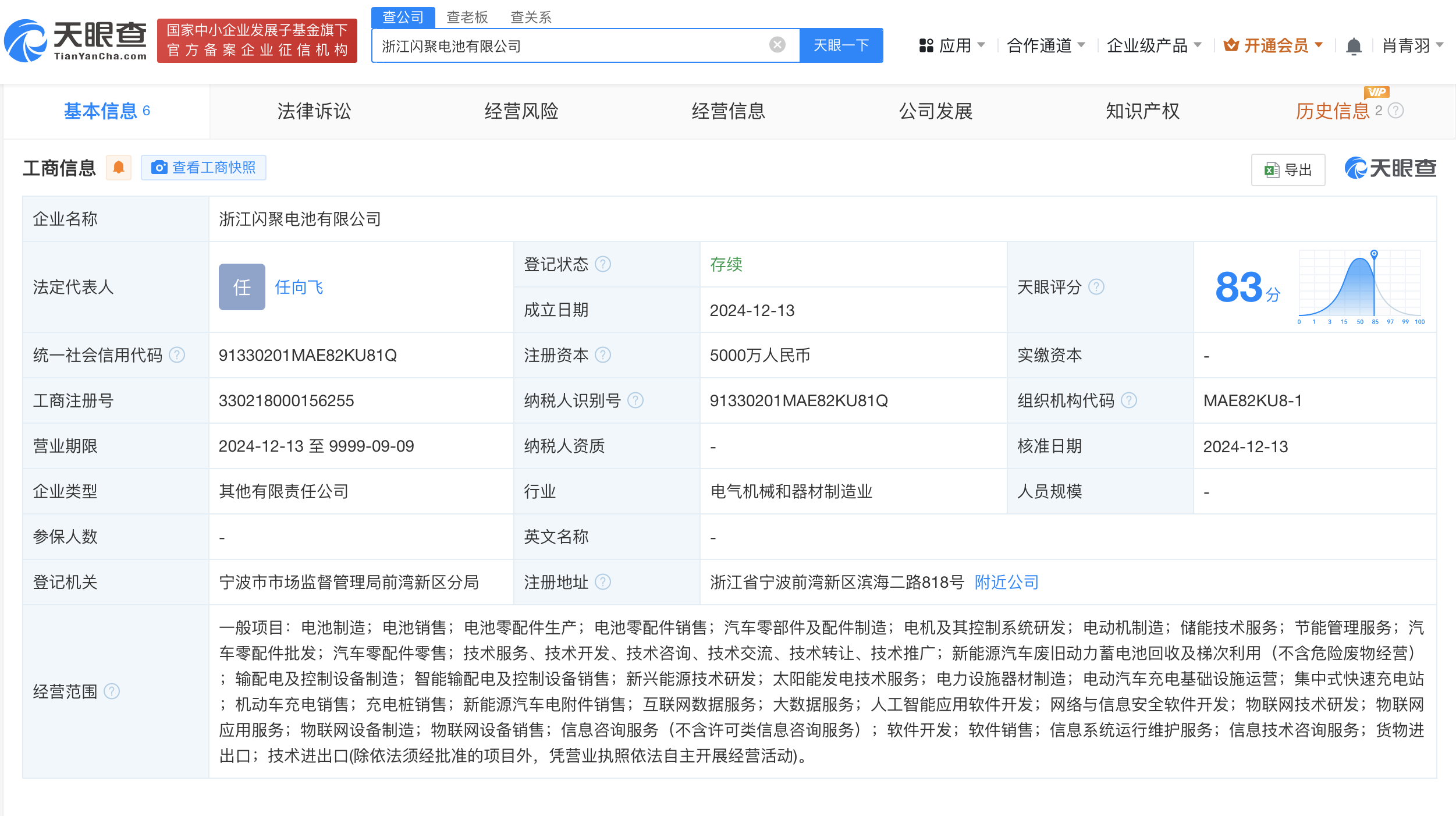
Task: Expand the 企业级产品 menu
Action: tap(1153, 45)
